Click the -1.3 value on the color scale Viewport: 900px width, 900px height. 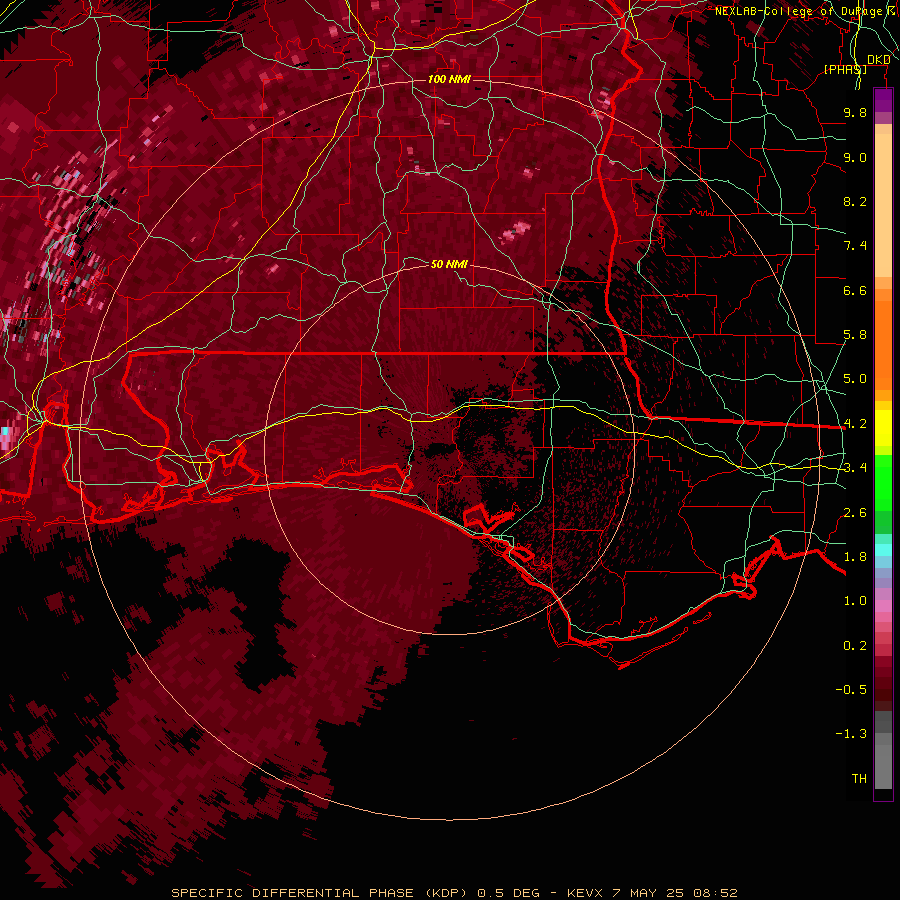(x=851, y=734)
